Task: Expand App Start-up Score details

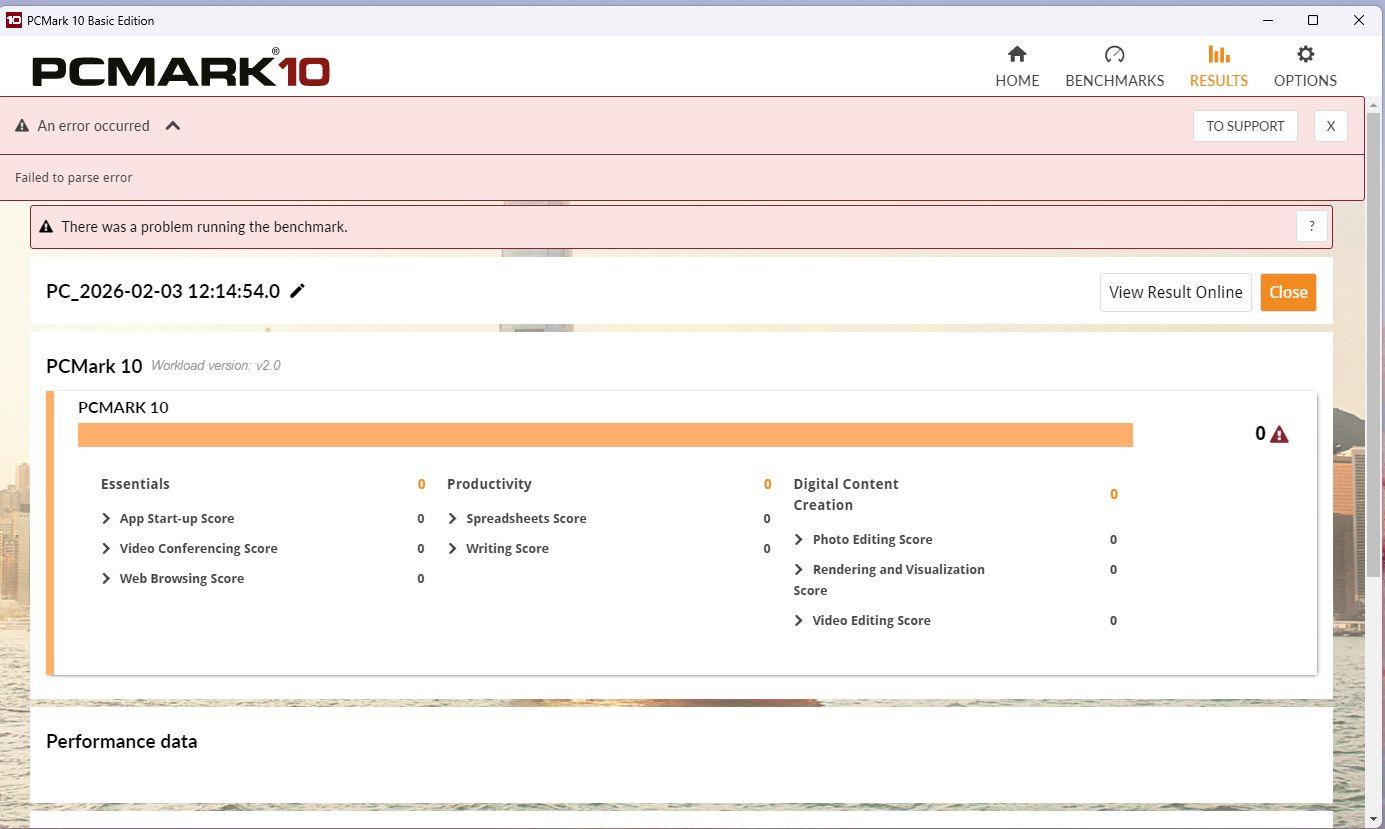Action: tap(106, 518)
